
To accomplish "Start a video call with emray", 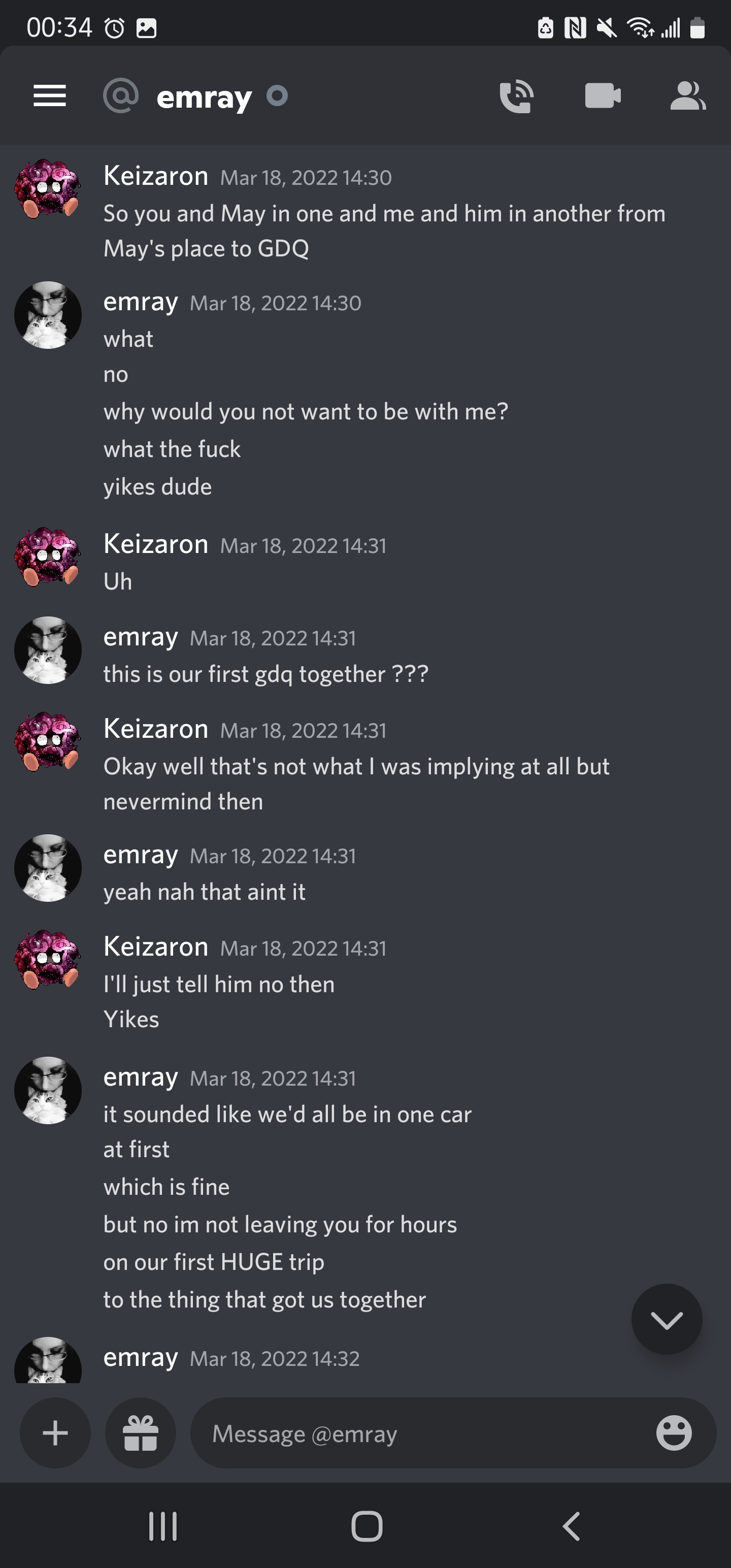I will [603, 95].
